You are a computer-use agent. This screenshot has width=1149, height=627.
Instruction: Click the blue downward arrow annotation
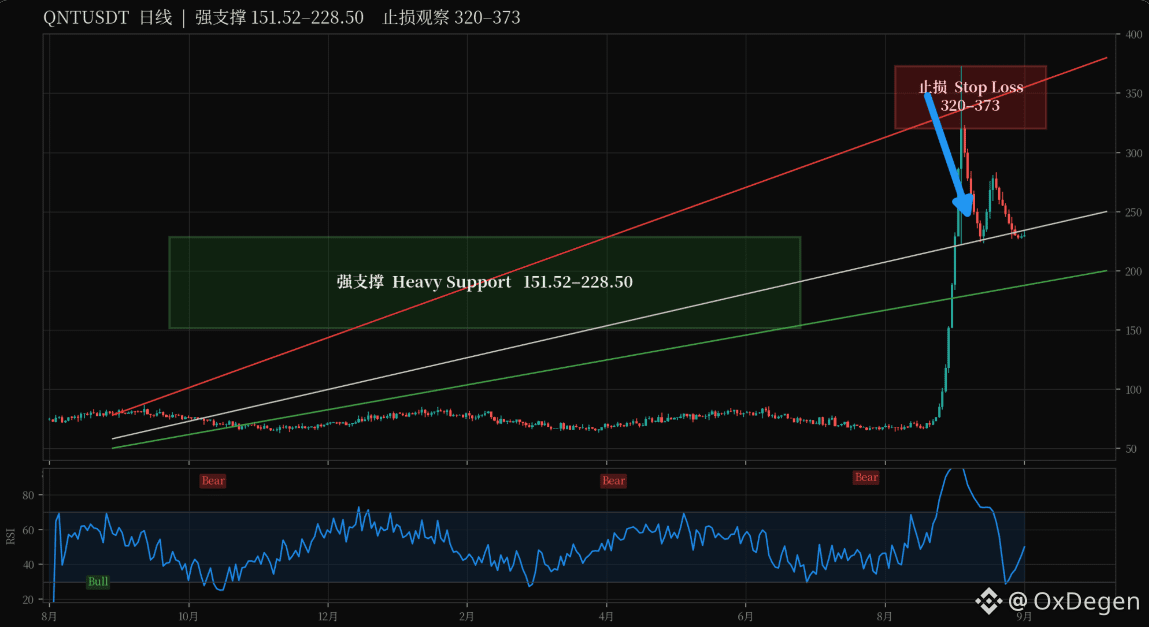click(950, 155)
